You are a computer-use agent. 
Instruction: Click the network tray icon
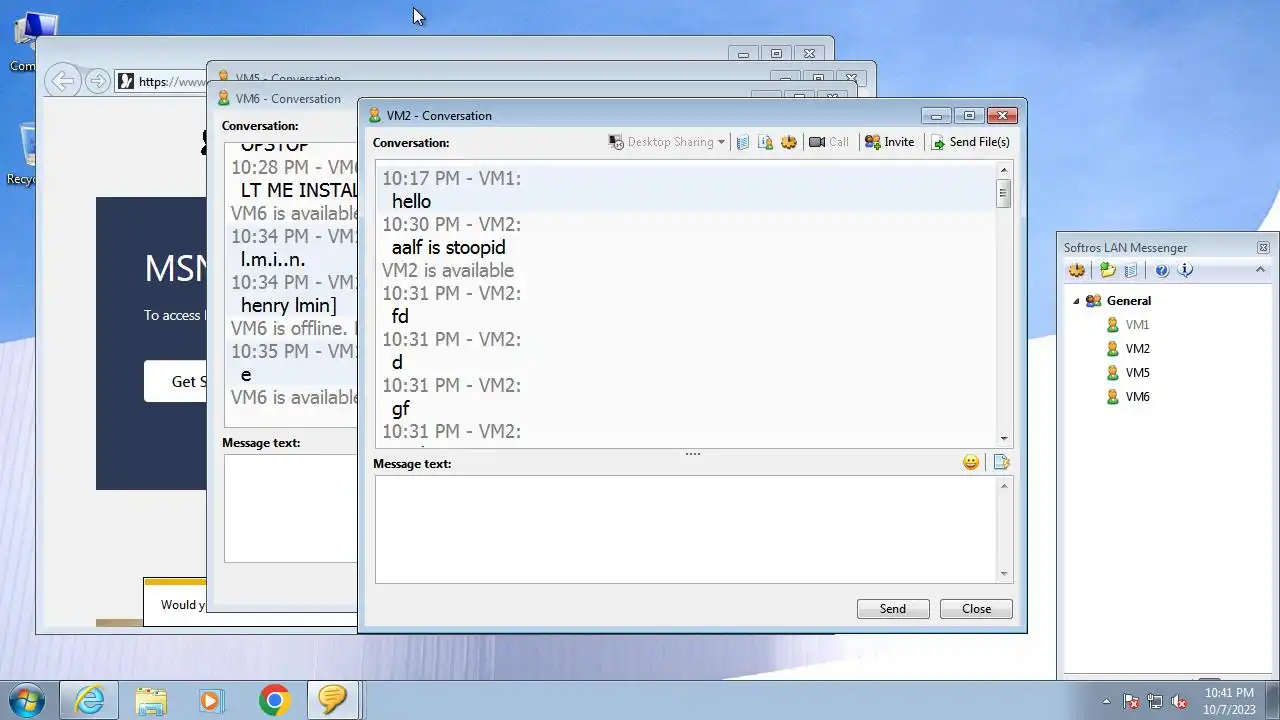1155,701
